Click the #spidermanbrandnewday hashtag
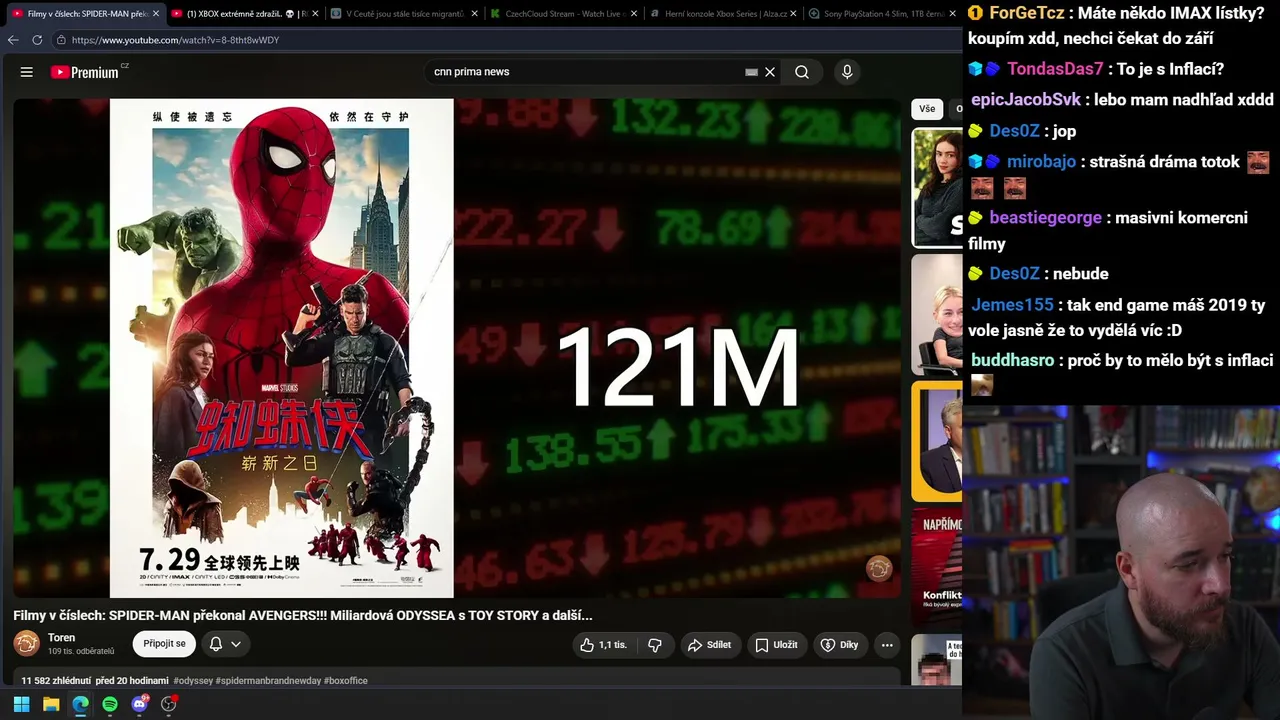The image size is (1280, 720). click(x=268, y=681)
